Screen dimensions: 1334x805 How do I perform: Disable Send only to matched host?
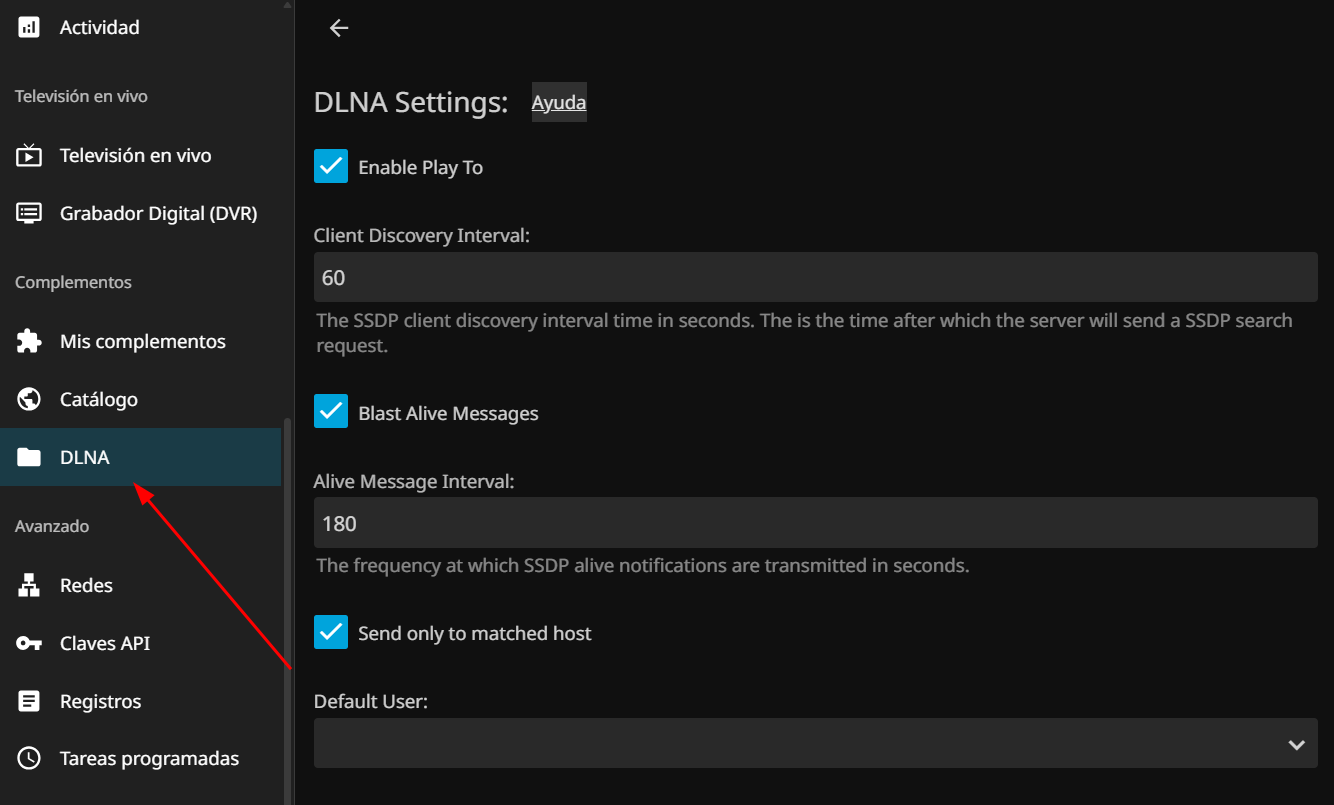331,632
